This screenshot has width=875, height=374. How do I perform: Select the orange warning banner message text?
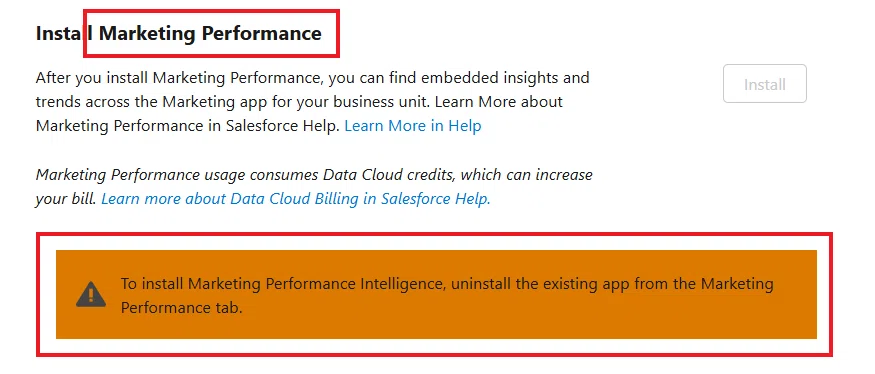coord(447,296)
